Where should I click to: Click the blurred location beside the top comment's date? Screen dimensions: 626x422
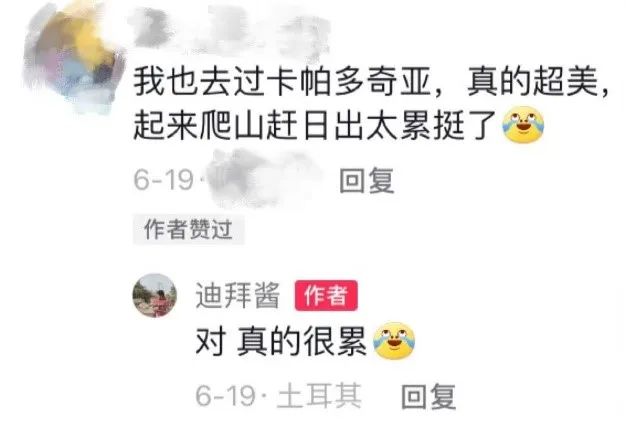pyautogui.click(x=263, y=178)
